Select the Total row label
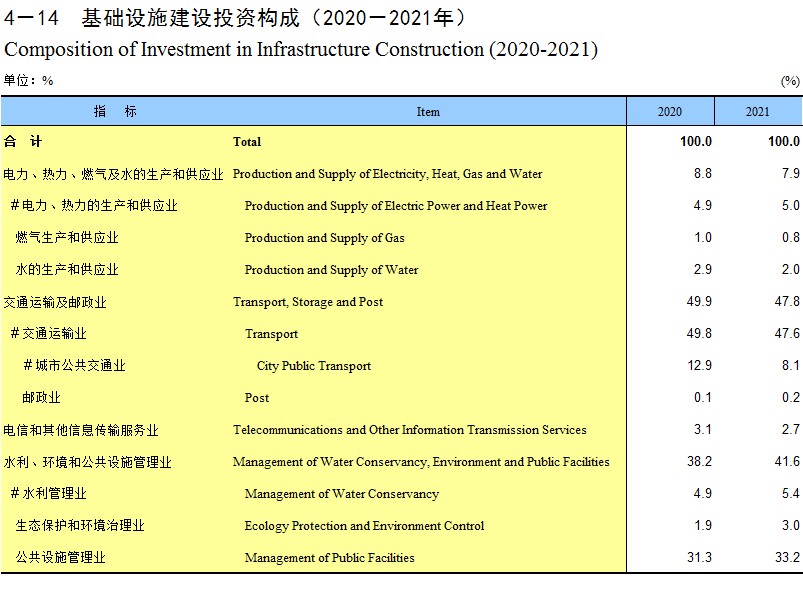 pos(247,142)
